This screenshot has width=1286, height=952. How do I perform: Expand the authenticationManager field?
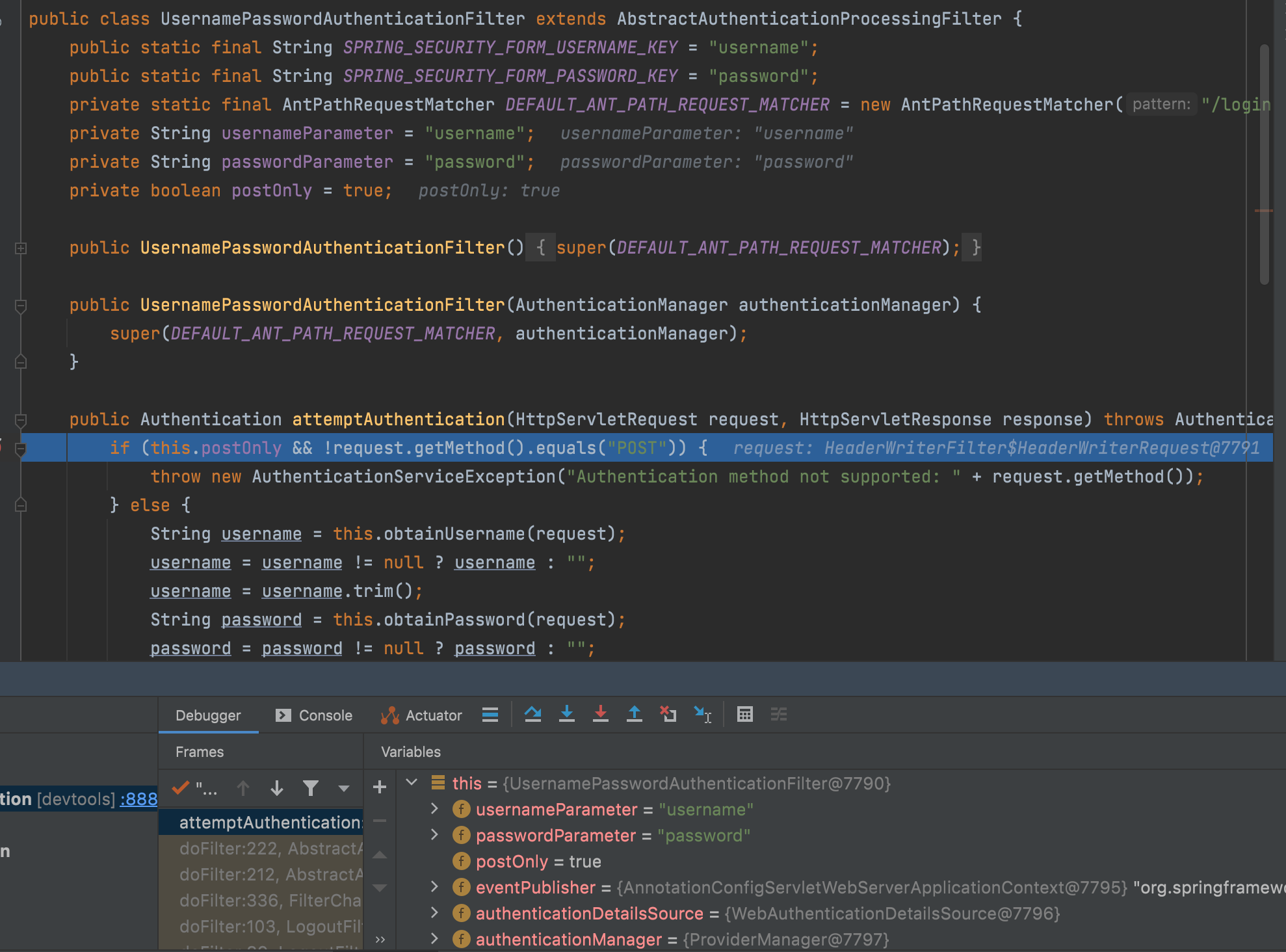tap(435, 939)
